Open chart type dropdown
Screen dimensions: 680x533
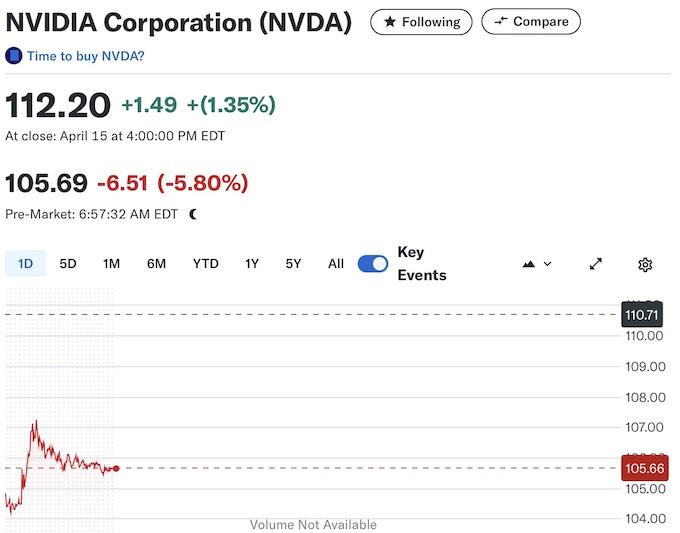537,264
